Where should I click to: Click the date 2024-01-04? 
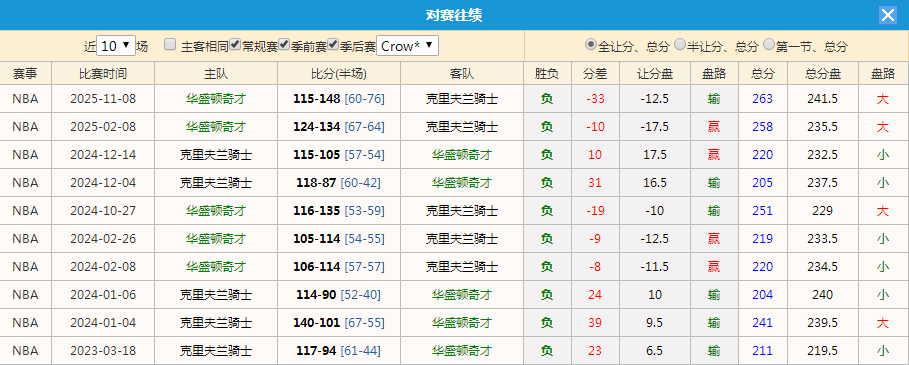(x=103, y=323)
